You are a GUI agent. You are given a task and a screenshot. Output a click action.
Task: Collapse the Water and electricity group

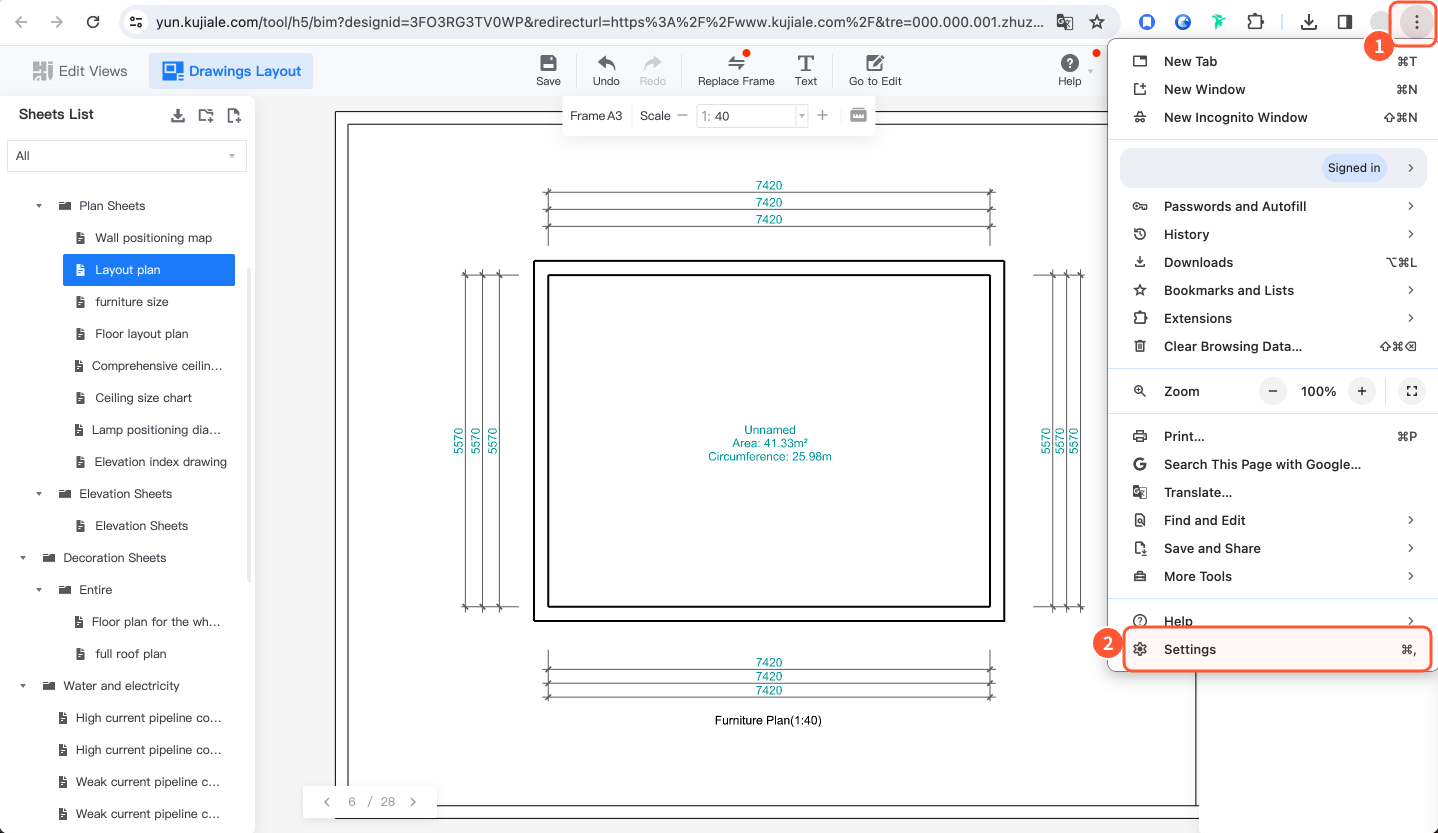click(x=23, y=686)
